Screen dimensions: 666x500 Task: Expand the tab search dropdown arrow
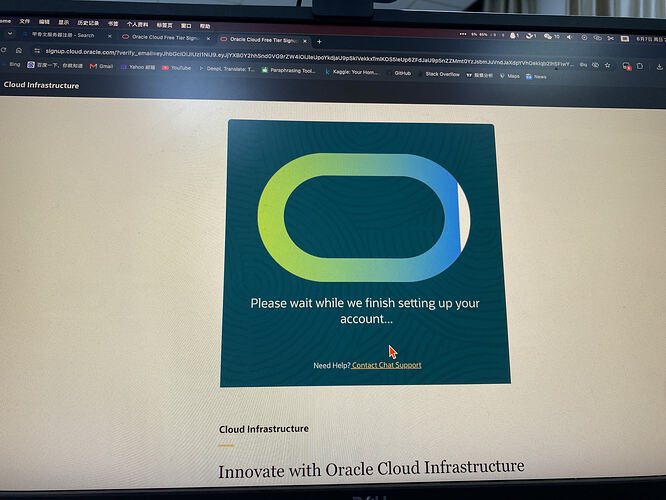pyautogui.click(x=9, y=34)
